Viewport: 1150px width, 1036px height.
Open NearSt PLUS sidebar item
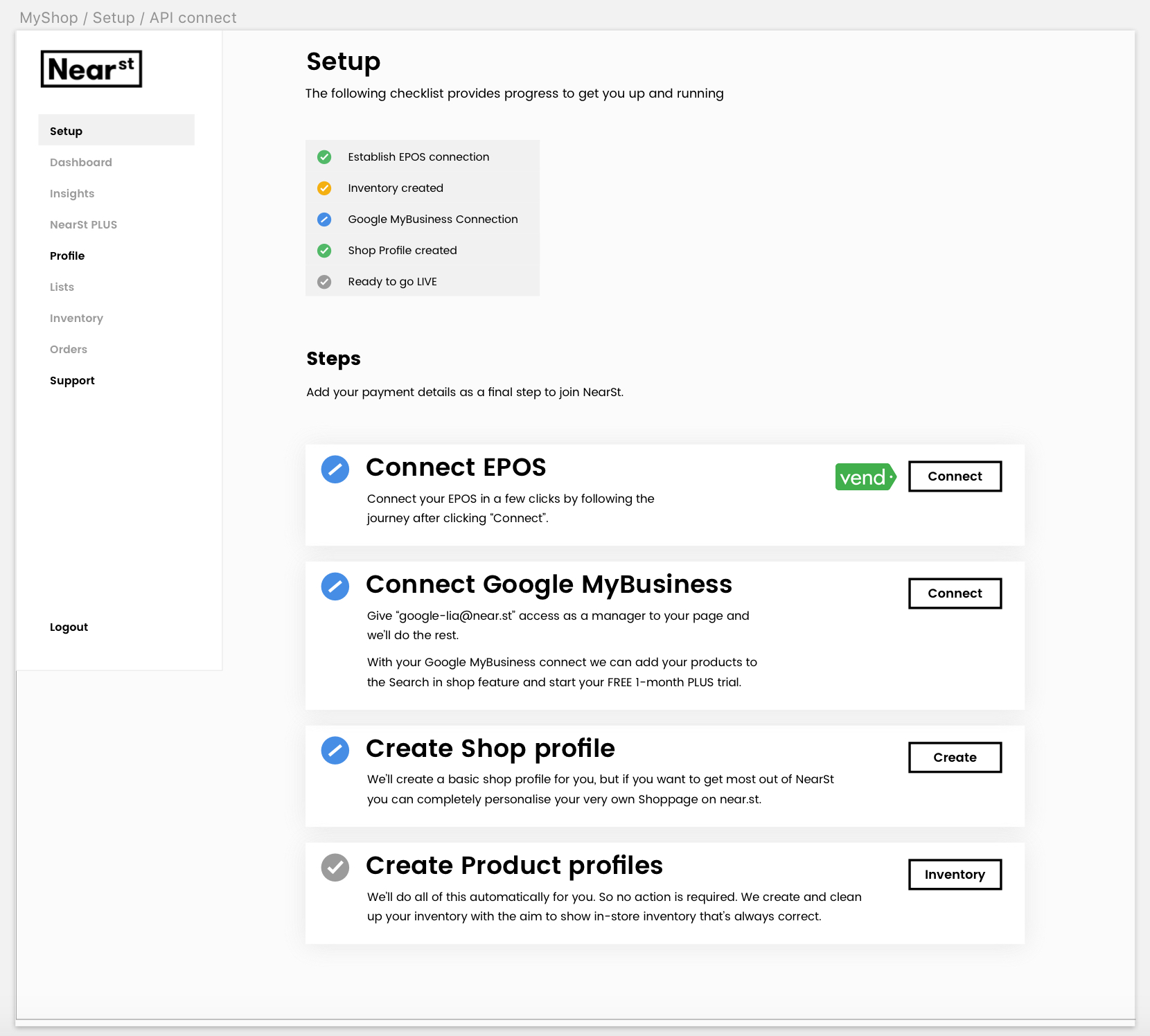83,225
